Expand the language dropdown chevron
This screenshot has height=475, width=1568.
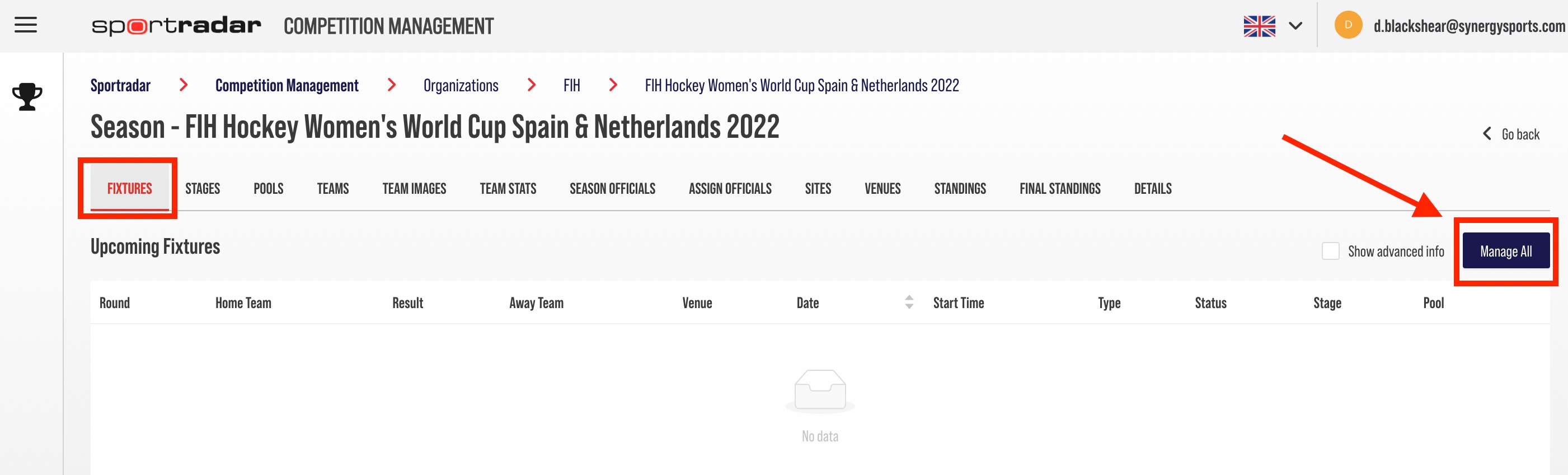pos(1295,26)
